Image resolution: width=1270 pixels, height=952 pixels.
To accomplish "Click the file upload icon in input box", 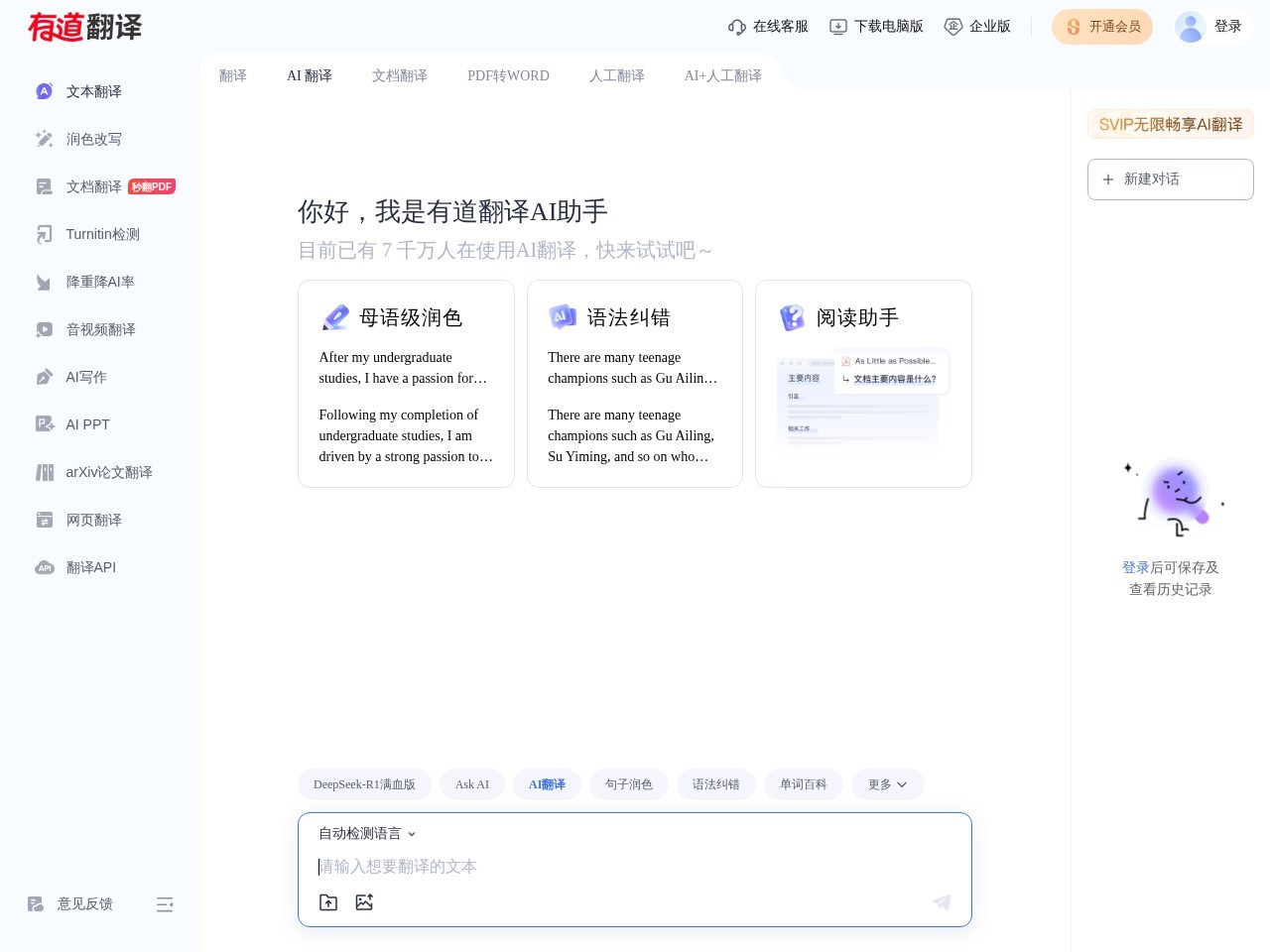I will tap(328, 902).
